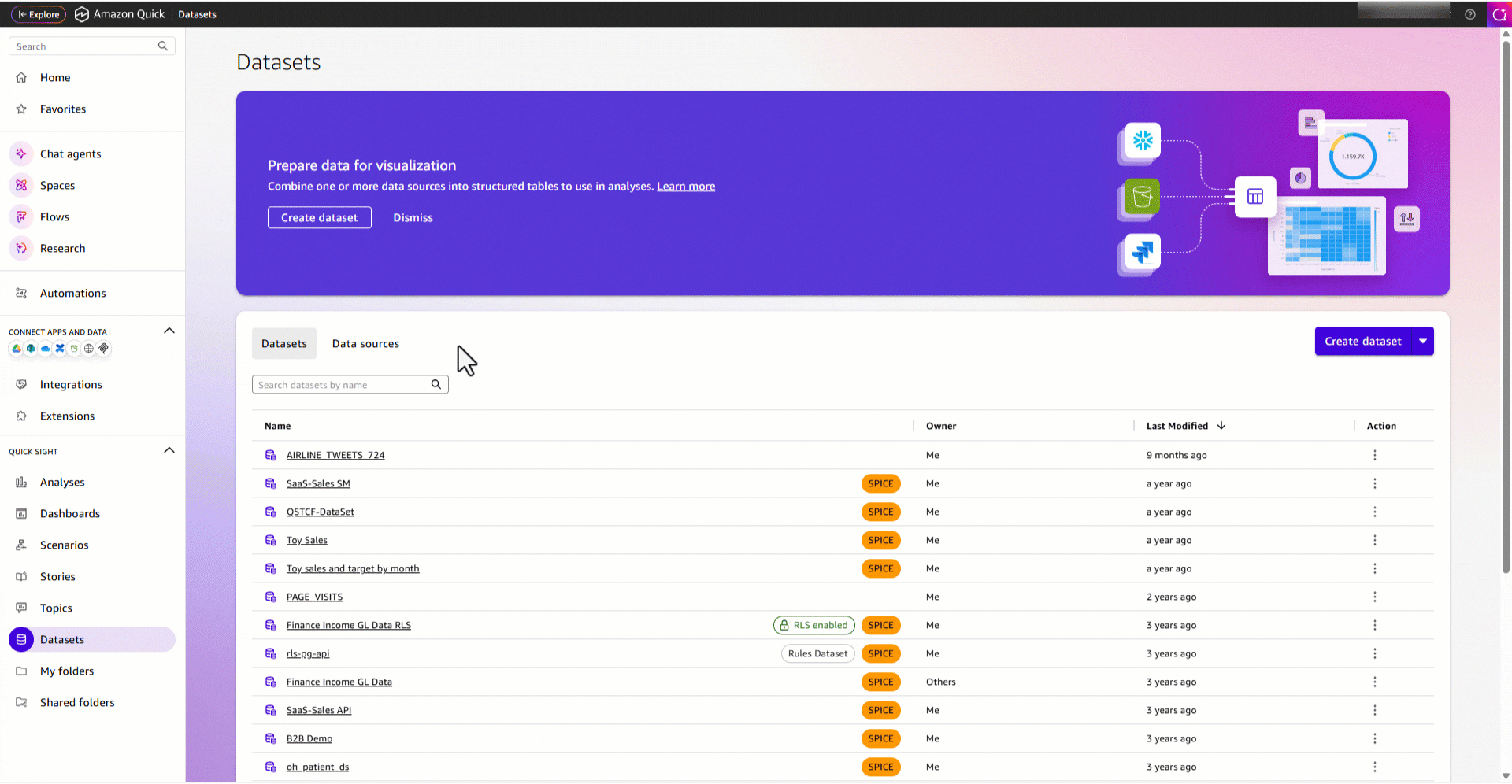
Task: Click the Spaces icon
Action: coord(21,186)
